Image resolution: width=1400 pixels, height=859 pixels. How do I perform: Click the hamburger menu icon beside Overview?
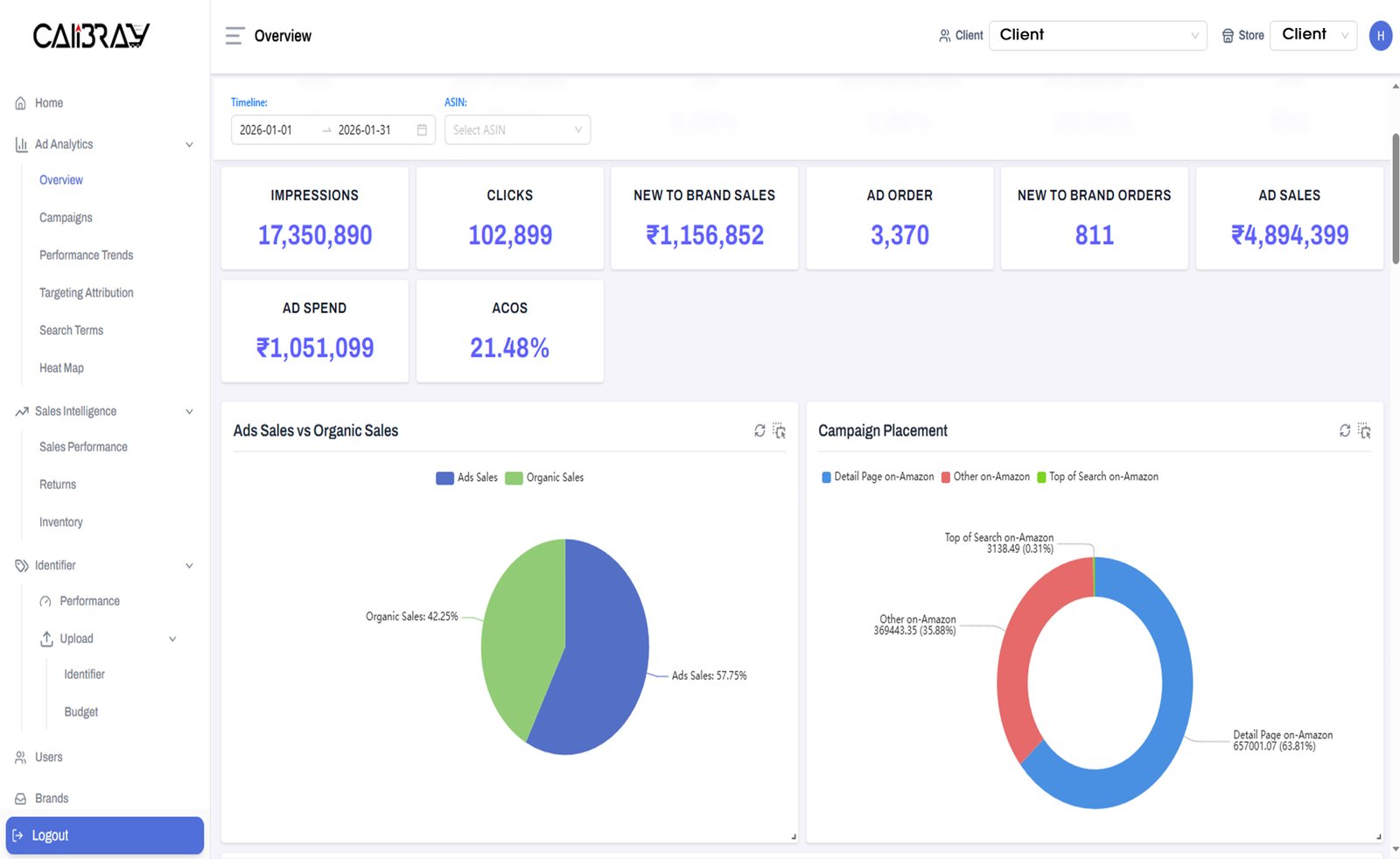click(x=234, y=36)
